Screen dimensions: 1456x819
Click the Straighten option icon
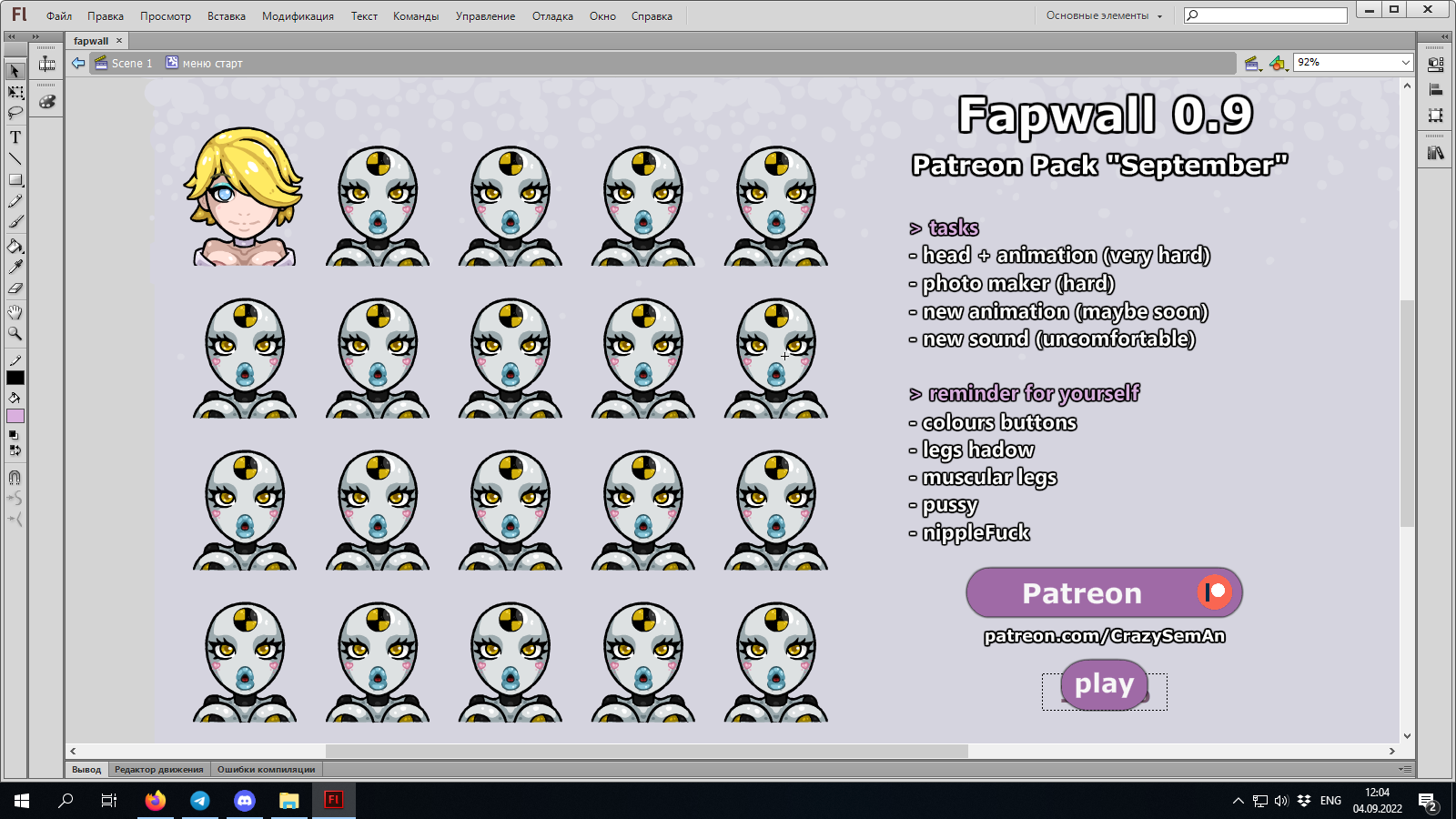click(x=15, y=520)
